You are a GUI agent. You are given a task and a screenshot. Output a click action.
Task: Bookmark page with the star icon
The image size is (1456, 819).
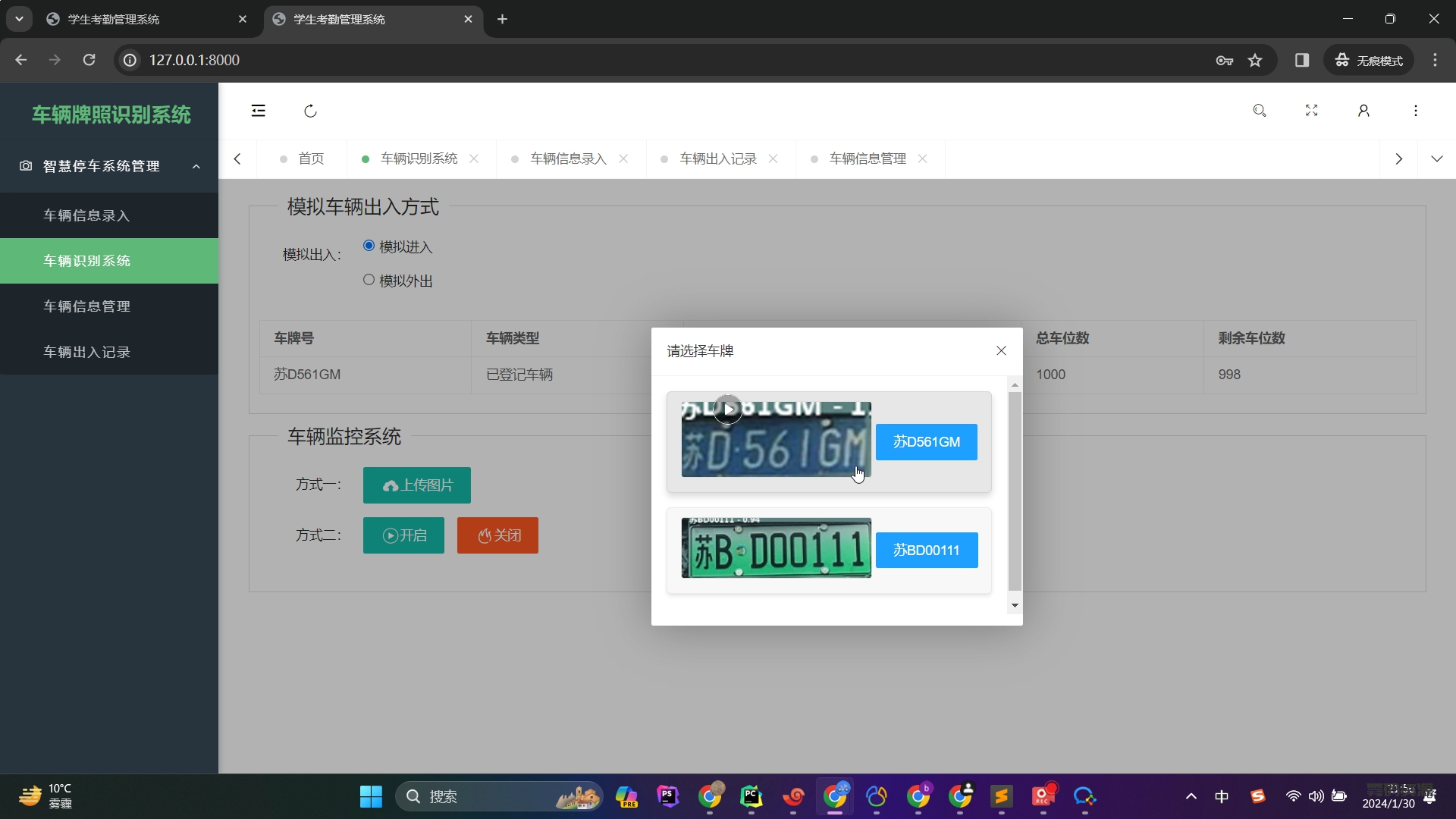click(1255, 60)
